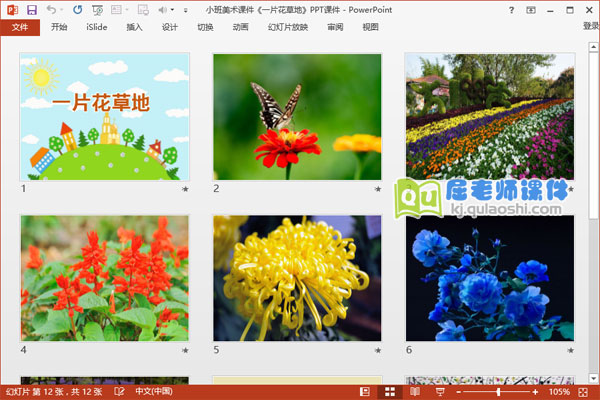
Task: Click the screen recording quick access icon
Action: click(x=143, y=10)
